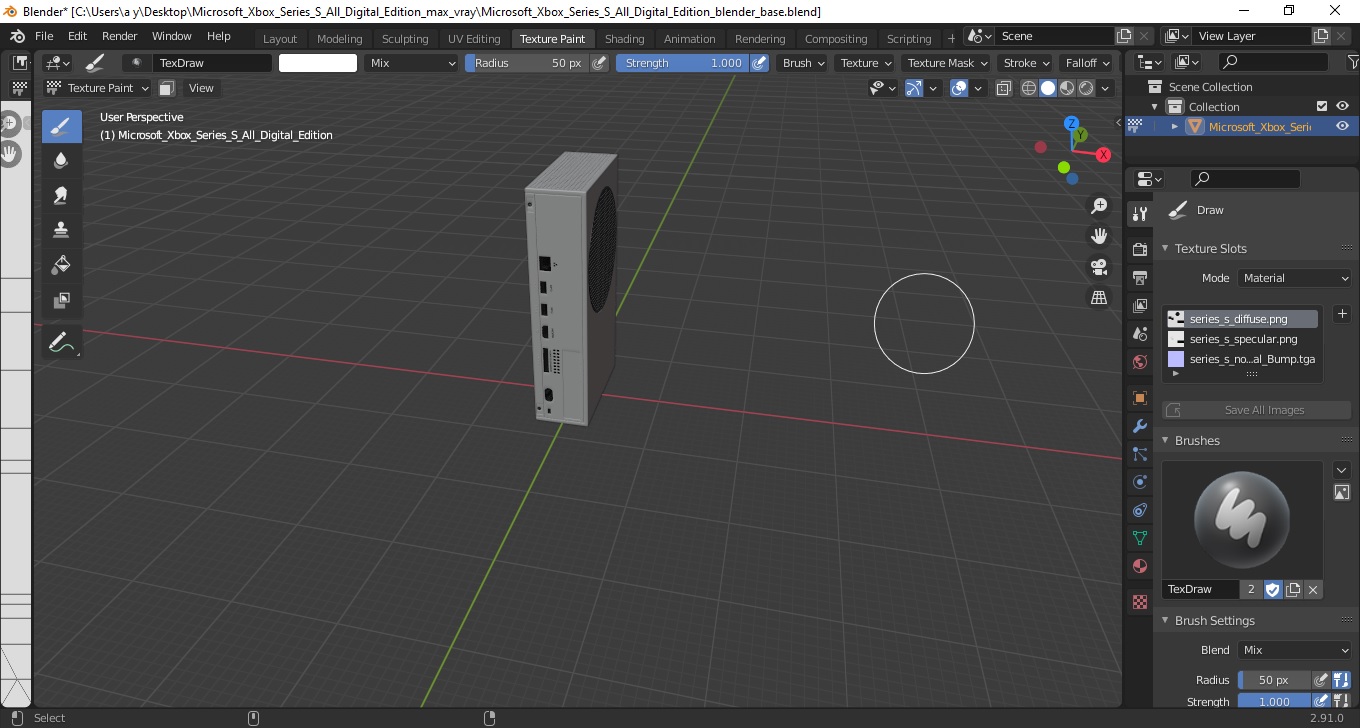Toggle X-ray display in viewport header
The image size is (1360, 728).
point(1002,88)
